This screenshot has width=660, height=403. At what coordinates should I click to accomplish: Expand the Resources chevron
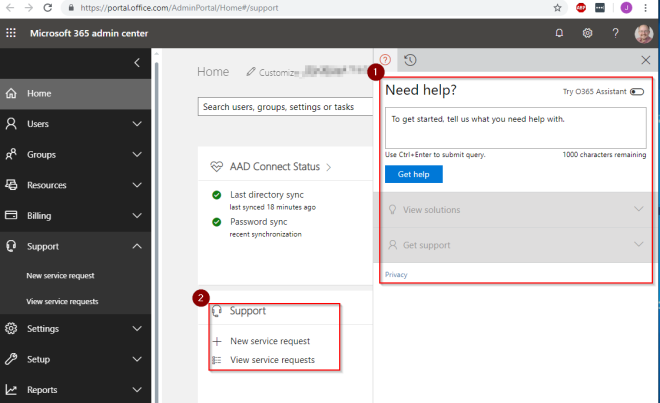tap(137, 185)
